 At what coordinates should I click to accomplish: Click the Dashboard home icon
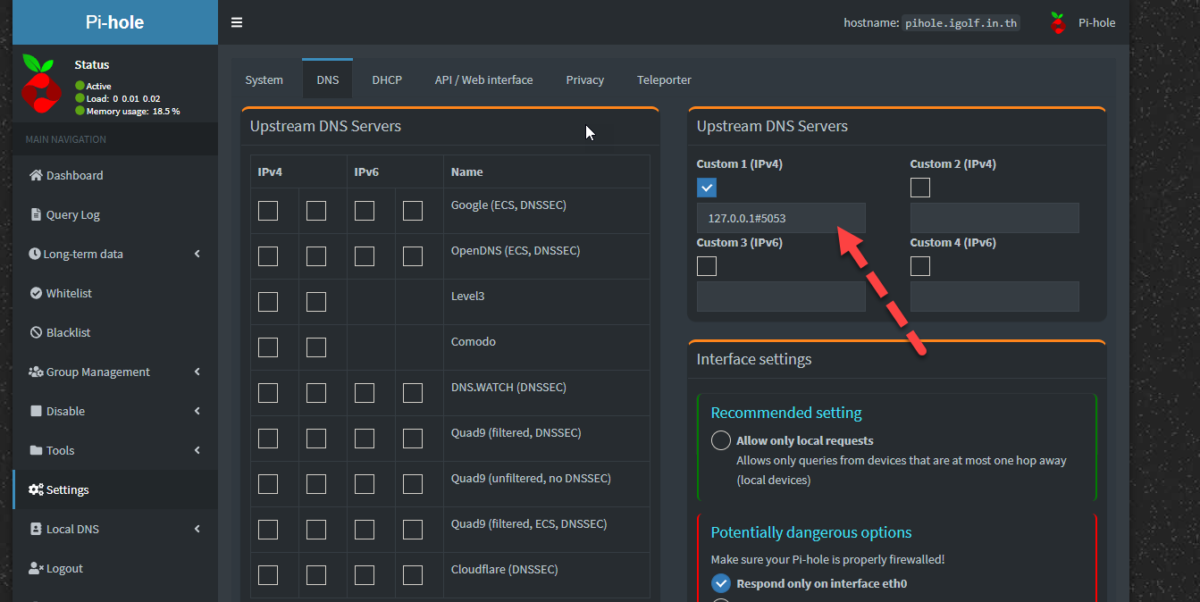pos(37,175)
